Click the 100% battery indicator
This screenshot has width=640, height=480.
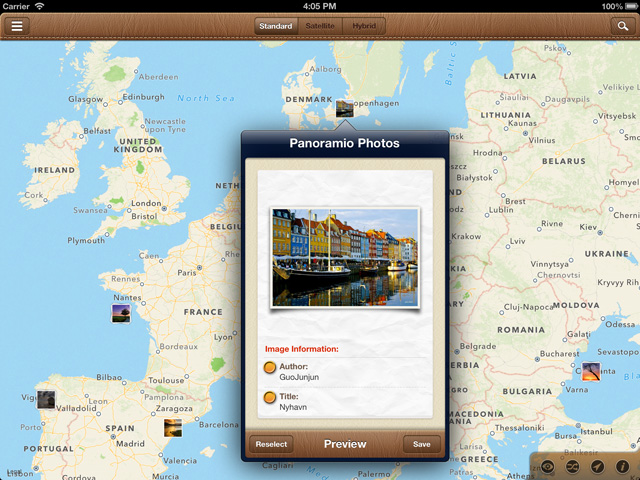(x=620, y=6)
